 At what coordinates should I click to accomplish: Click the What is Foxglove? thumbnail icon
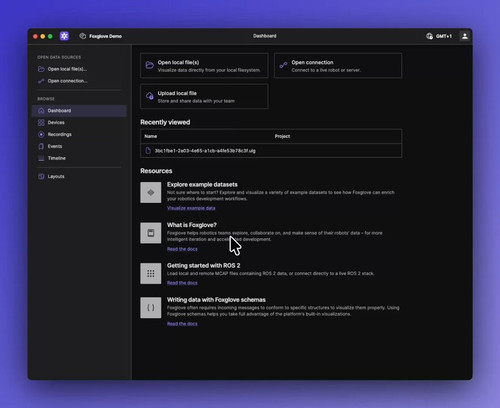click(x=151, y=233)
